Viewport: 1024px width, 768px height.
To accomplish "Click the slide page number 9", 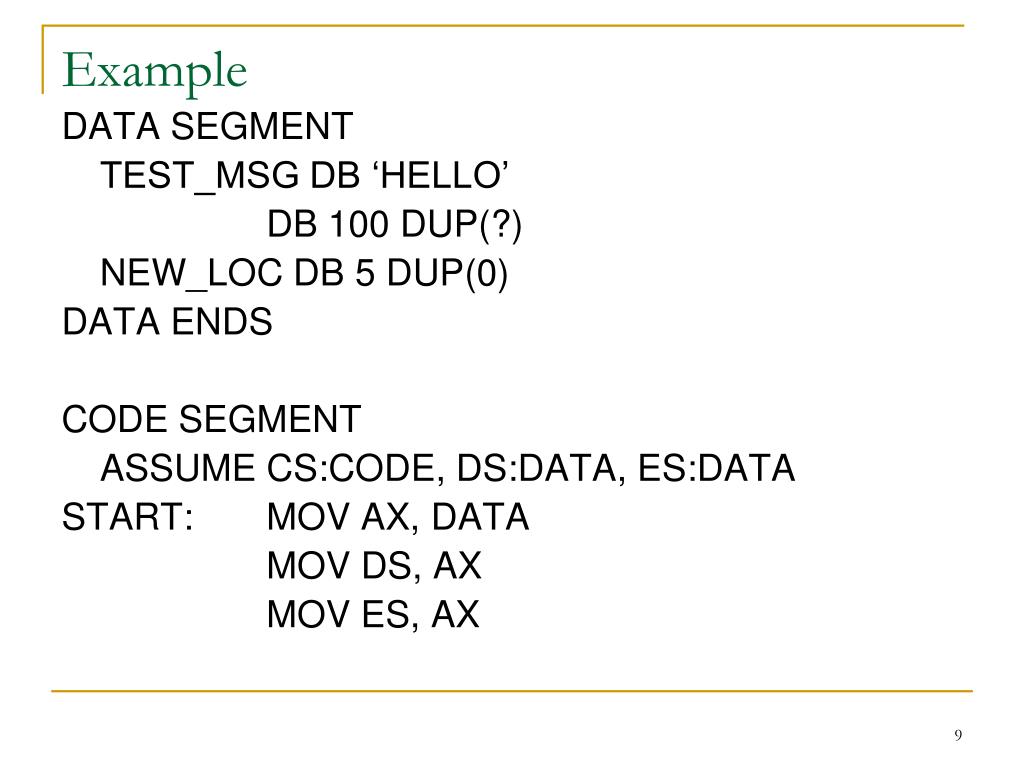I will click(x=958, y=735).
